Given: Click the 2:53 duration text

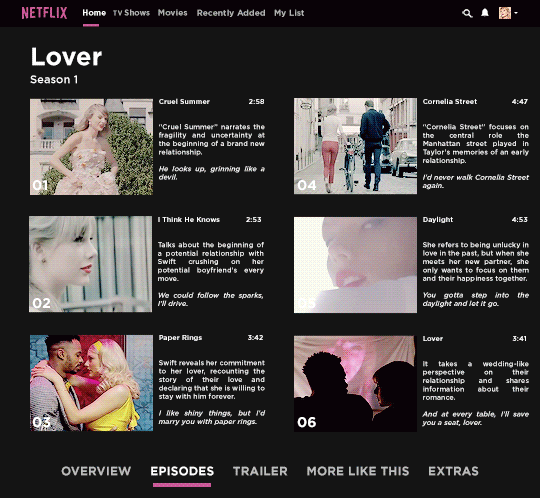Looking at the screenshot, I should click(253, 220).
